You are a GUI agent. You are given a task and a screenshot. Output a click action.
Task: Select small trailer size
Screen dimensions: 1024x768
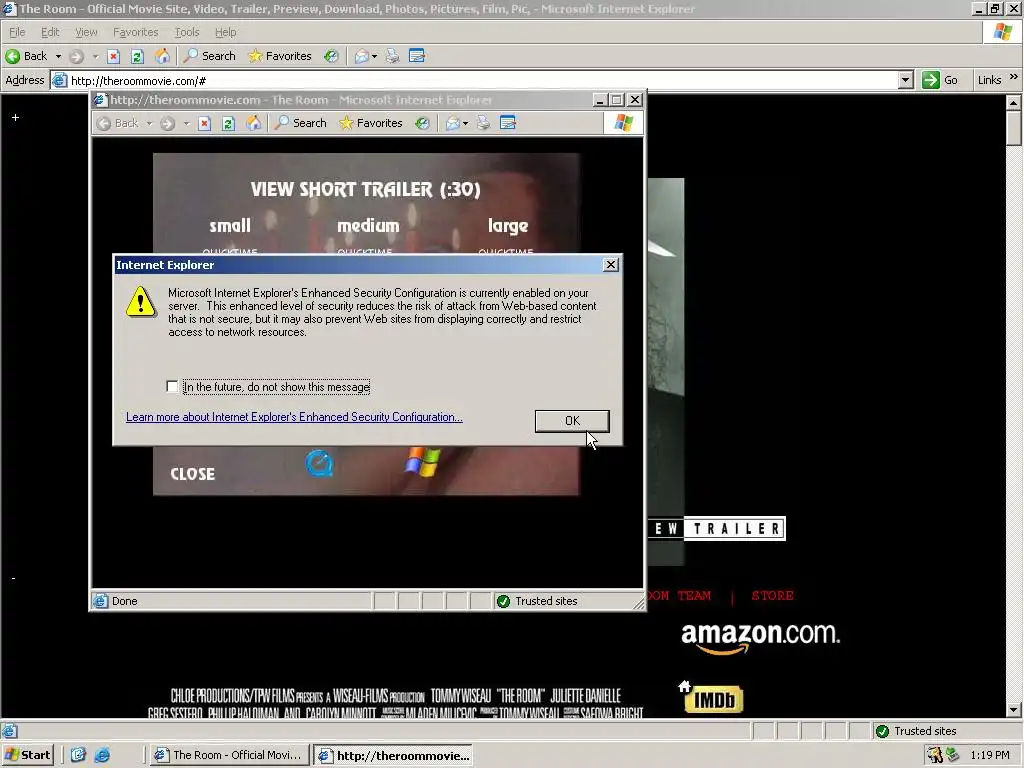230,225
